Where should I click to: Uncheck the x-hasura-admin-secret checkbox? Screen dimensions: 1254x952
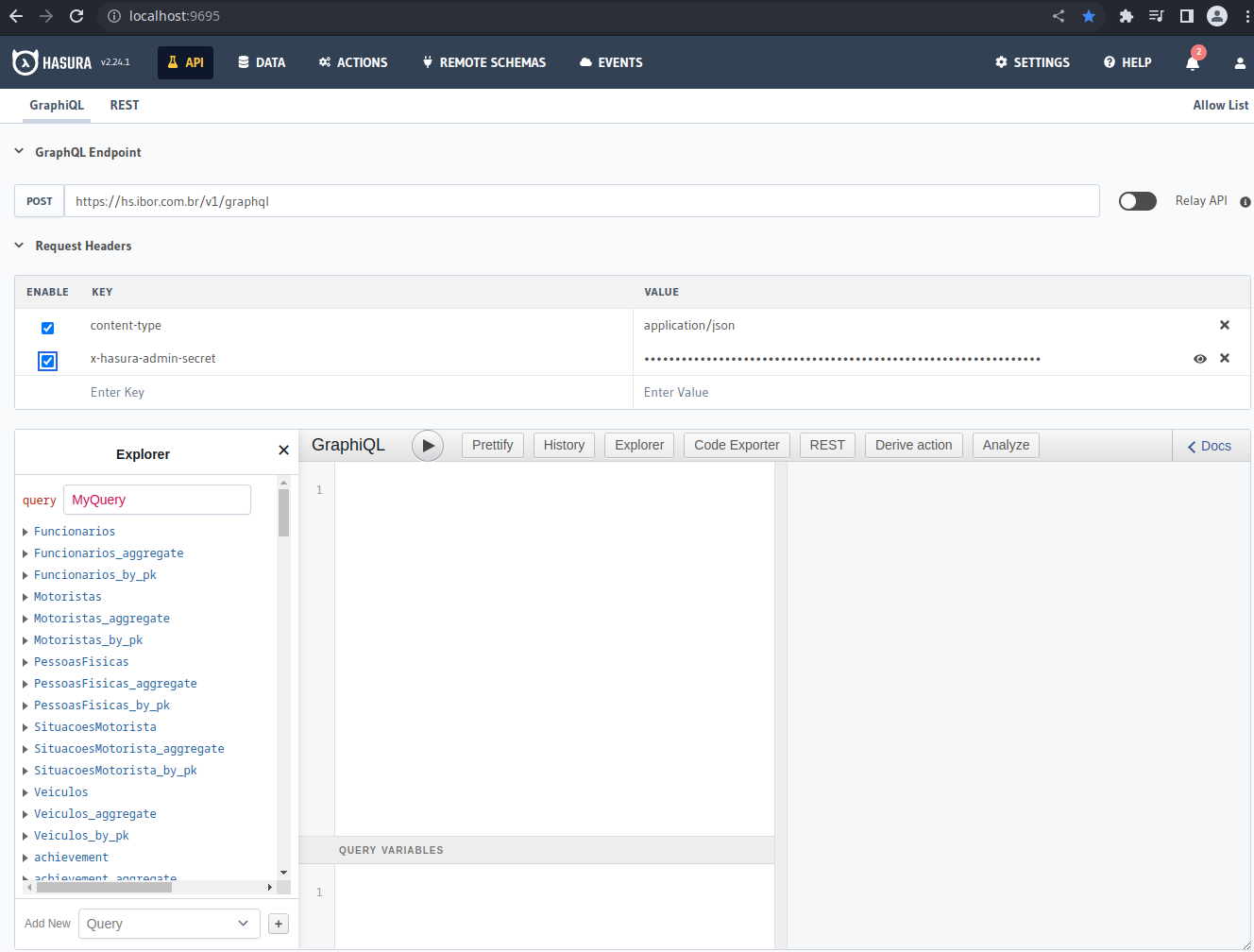(47, 361)
